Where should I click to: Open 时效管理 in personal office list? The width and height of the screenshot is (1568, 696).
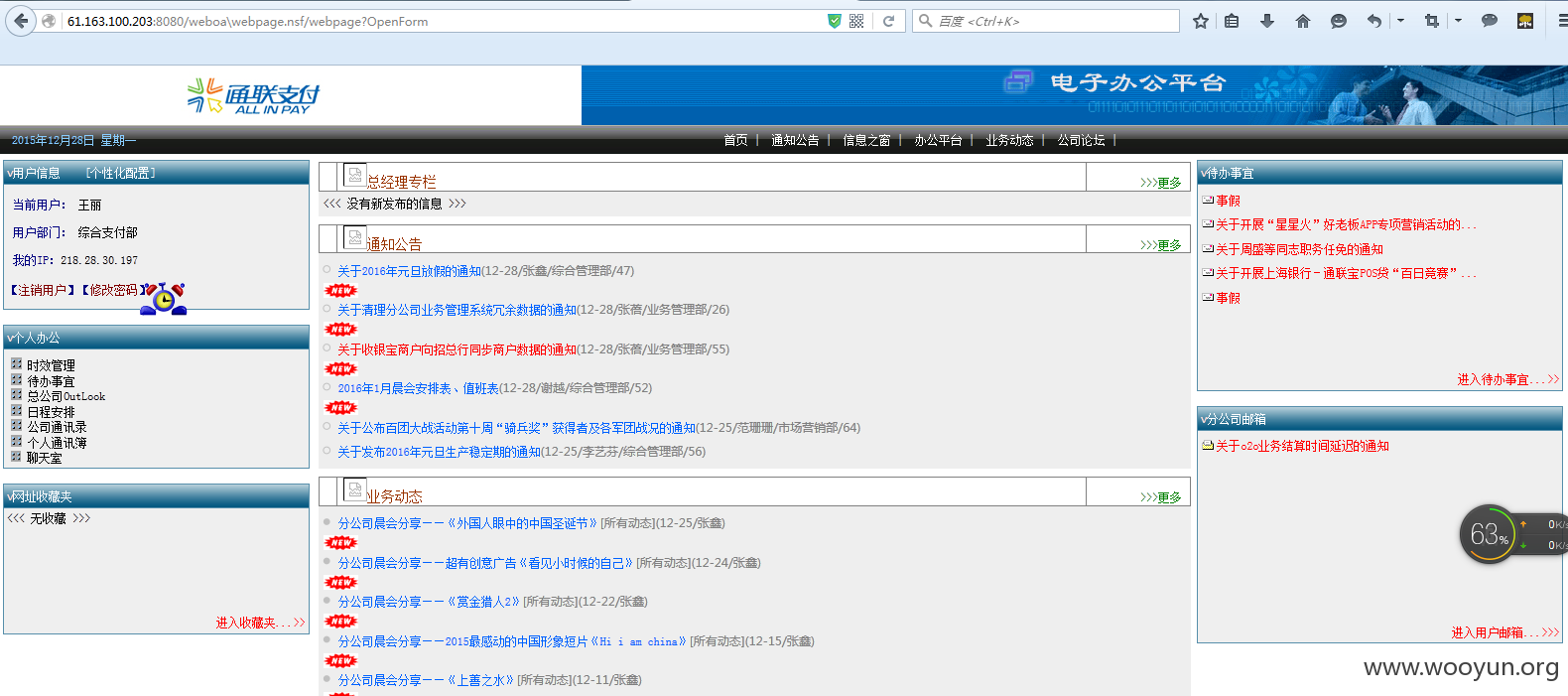tap(51, 365)
